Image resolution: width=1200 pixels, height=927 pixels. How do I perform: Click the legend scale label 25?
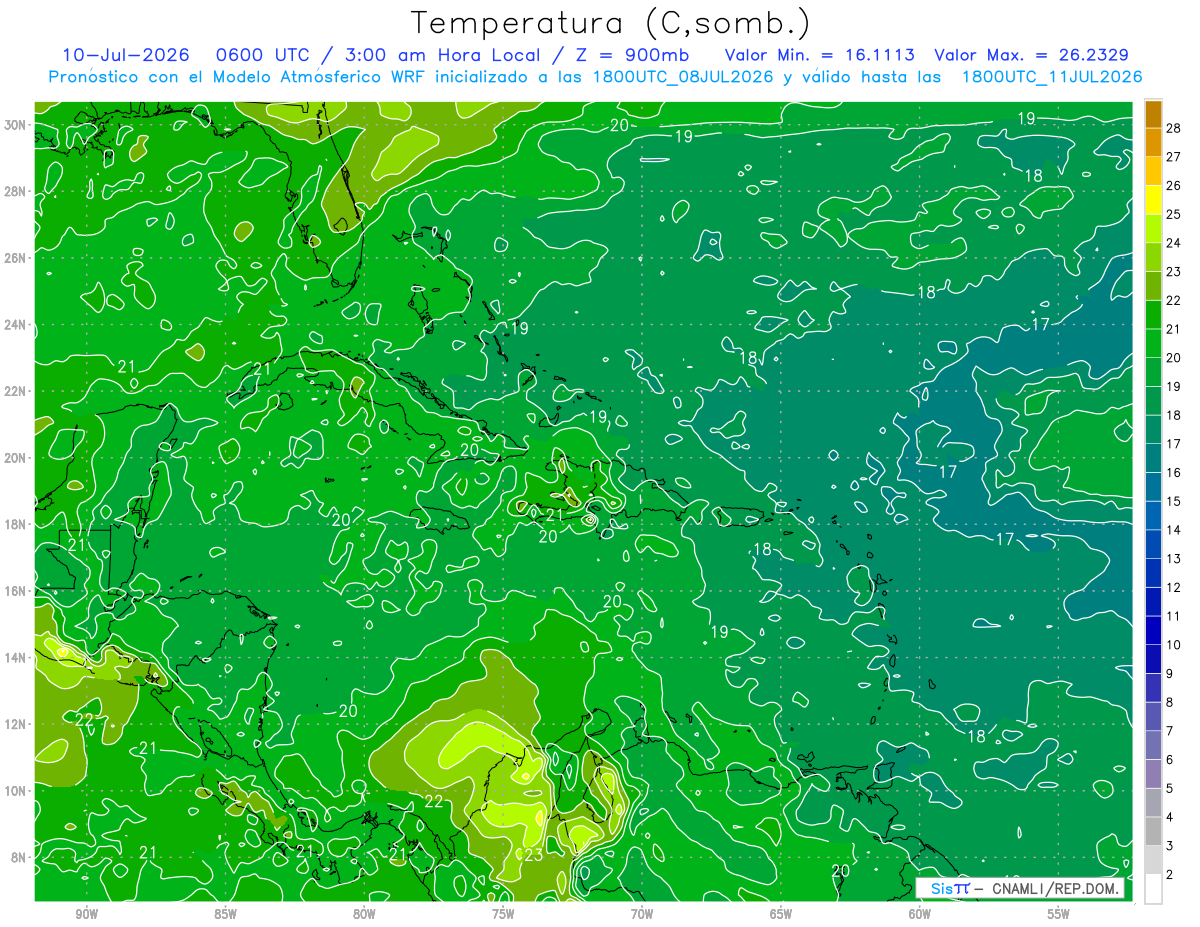[1174, 214]
